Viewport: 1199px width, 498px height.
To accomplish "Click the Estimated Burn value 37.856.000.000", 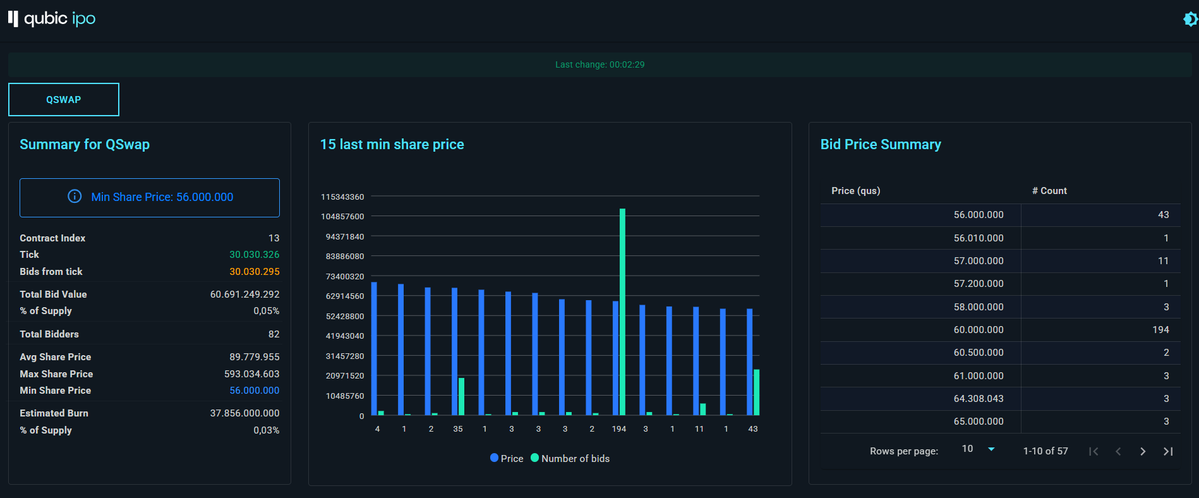I will 245,414.
